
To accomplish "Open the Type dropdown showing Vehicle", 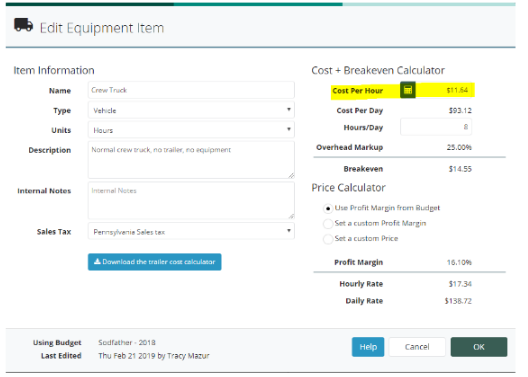I will pyautogui.click(x=191, y=110).
